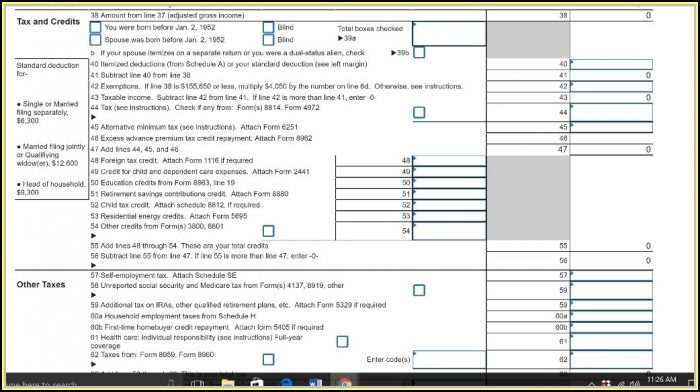
Task: Check 'You were born before Jan. 2, 1952'
Action: tap(96, 27)
